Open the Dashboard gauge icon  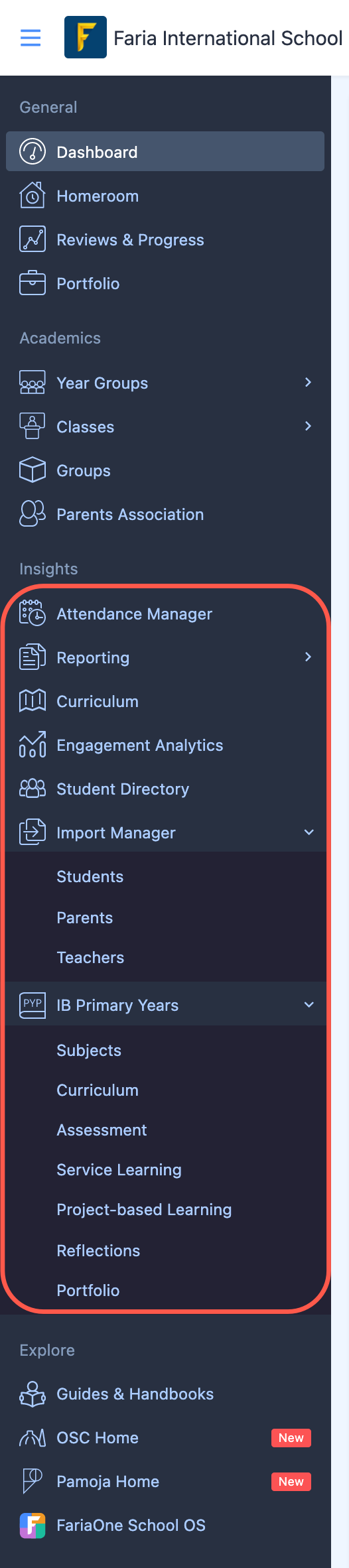[x=33, y=152]
